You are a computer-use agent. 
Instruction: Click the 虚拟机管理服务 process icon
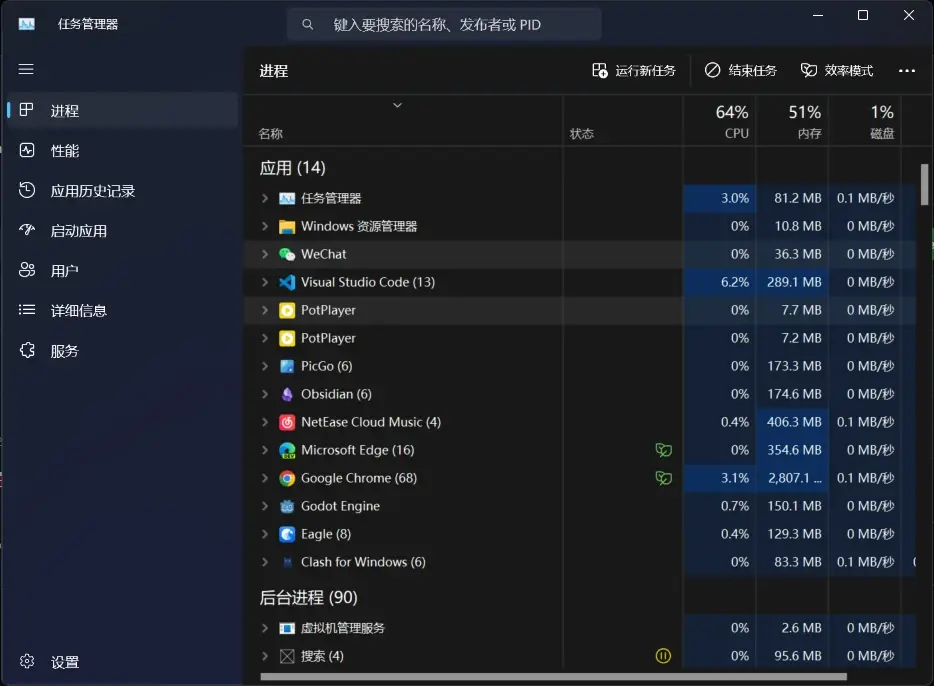[287, 628]
